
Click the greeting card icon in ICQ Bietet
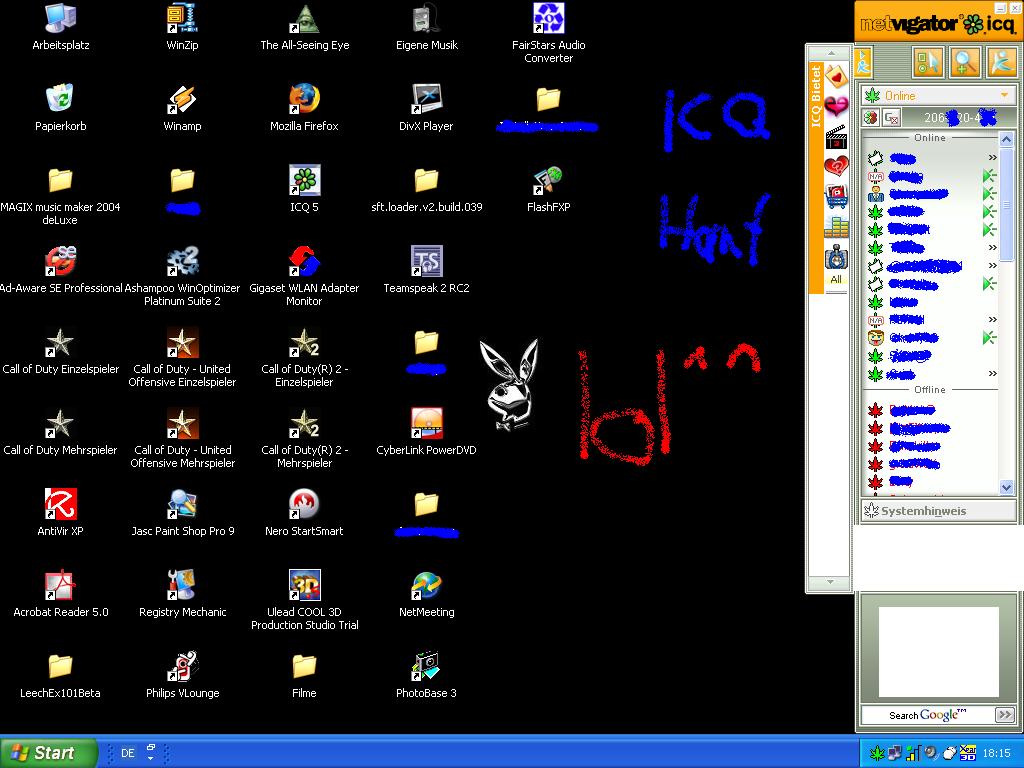(x=836, y=76)
